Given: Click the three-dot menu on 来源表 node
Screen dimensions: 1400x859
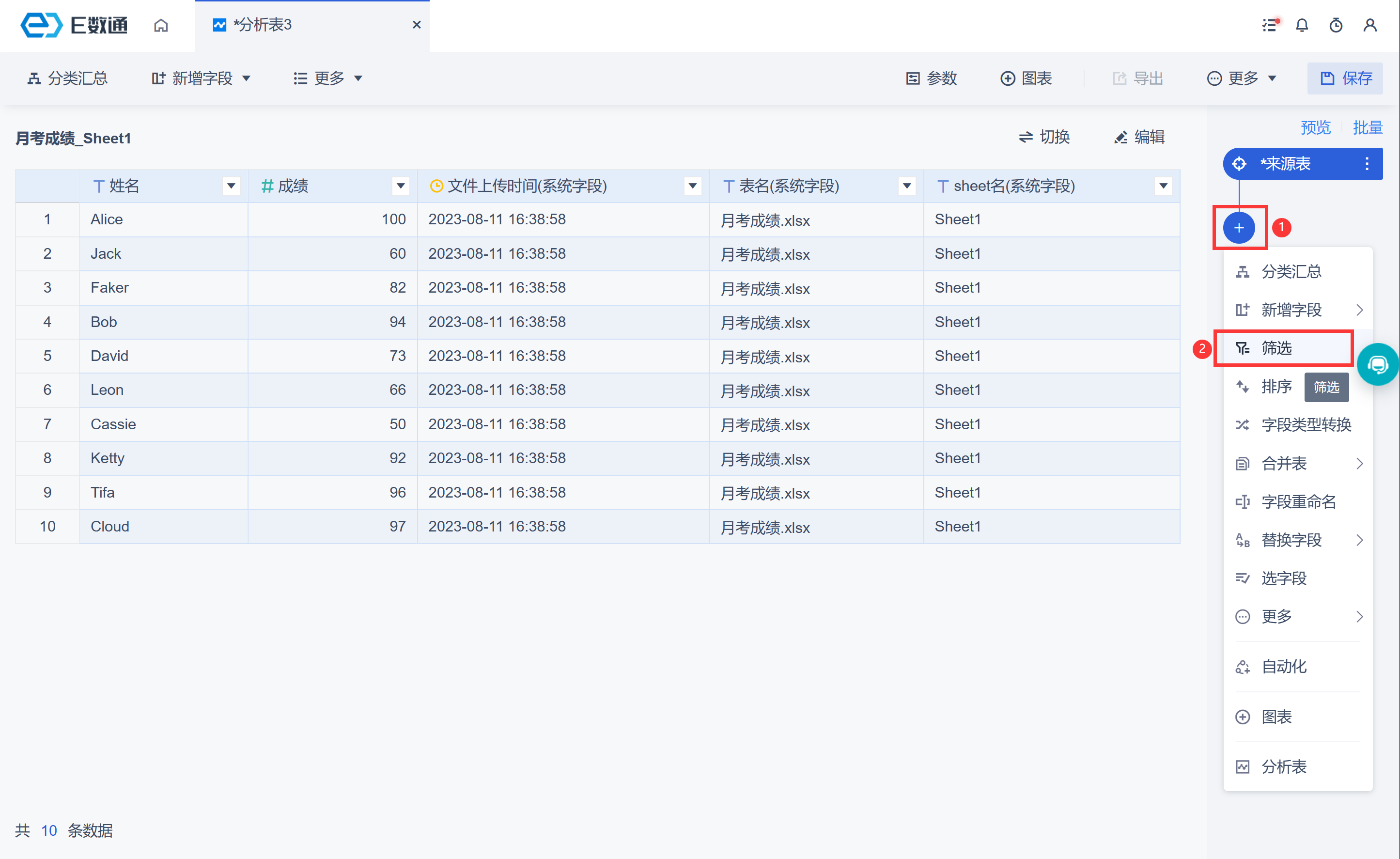Looking at the screenshot, I should coord(1367,164).
